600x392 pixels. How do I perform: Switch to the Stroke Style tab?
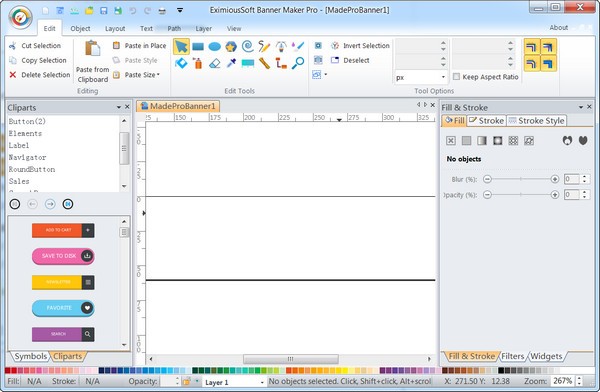click(536, 121)
